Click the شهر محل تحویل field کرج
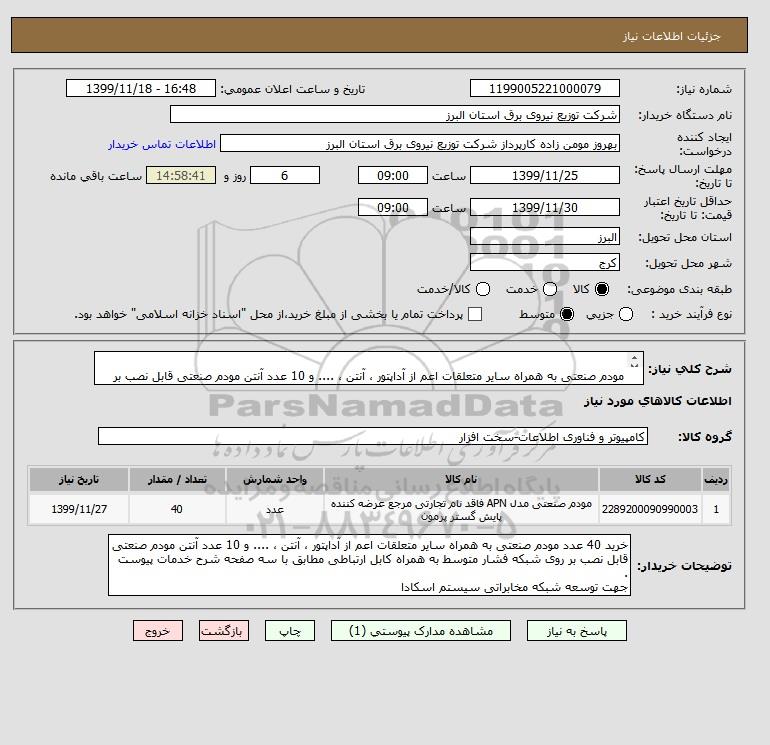Viewport: 770px width, 745px height. point(545,263)
